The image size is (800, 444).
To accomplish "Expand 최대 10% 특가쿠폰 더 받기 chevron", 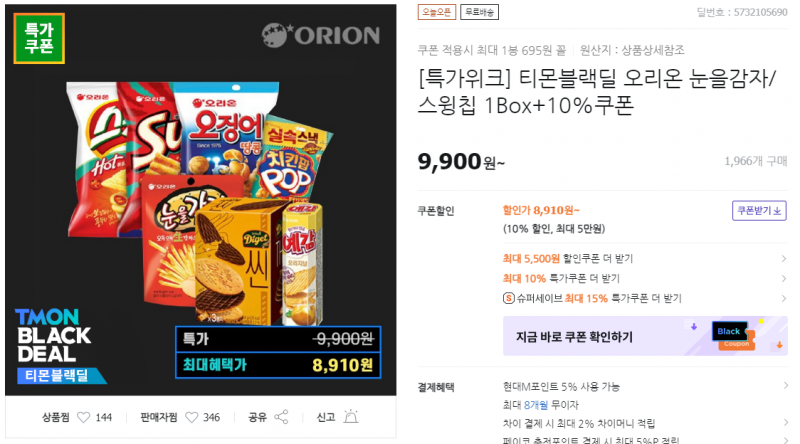I will click(x=784, y=279).
